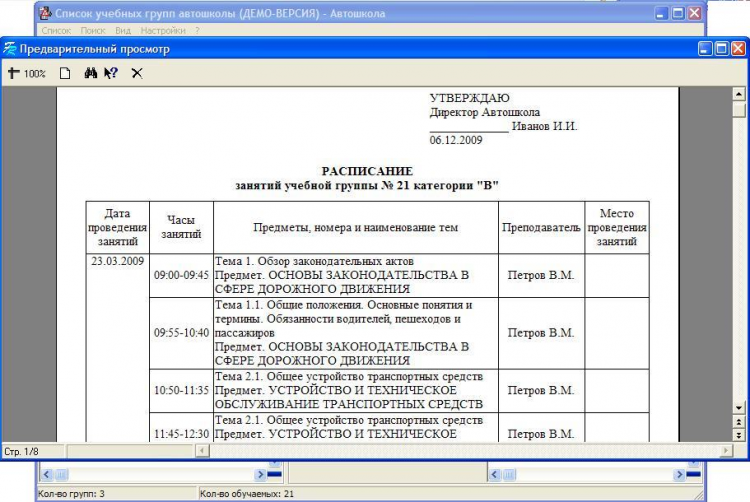Click the blank page icon in preview toolbar
The width and height of the screenshot is (750, 502).
tap(65, 73)
